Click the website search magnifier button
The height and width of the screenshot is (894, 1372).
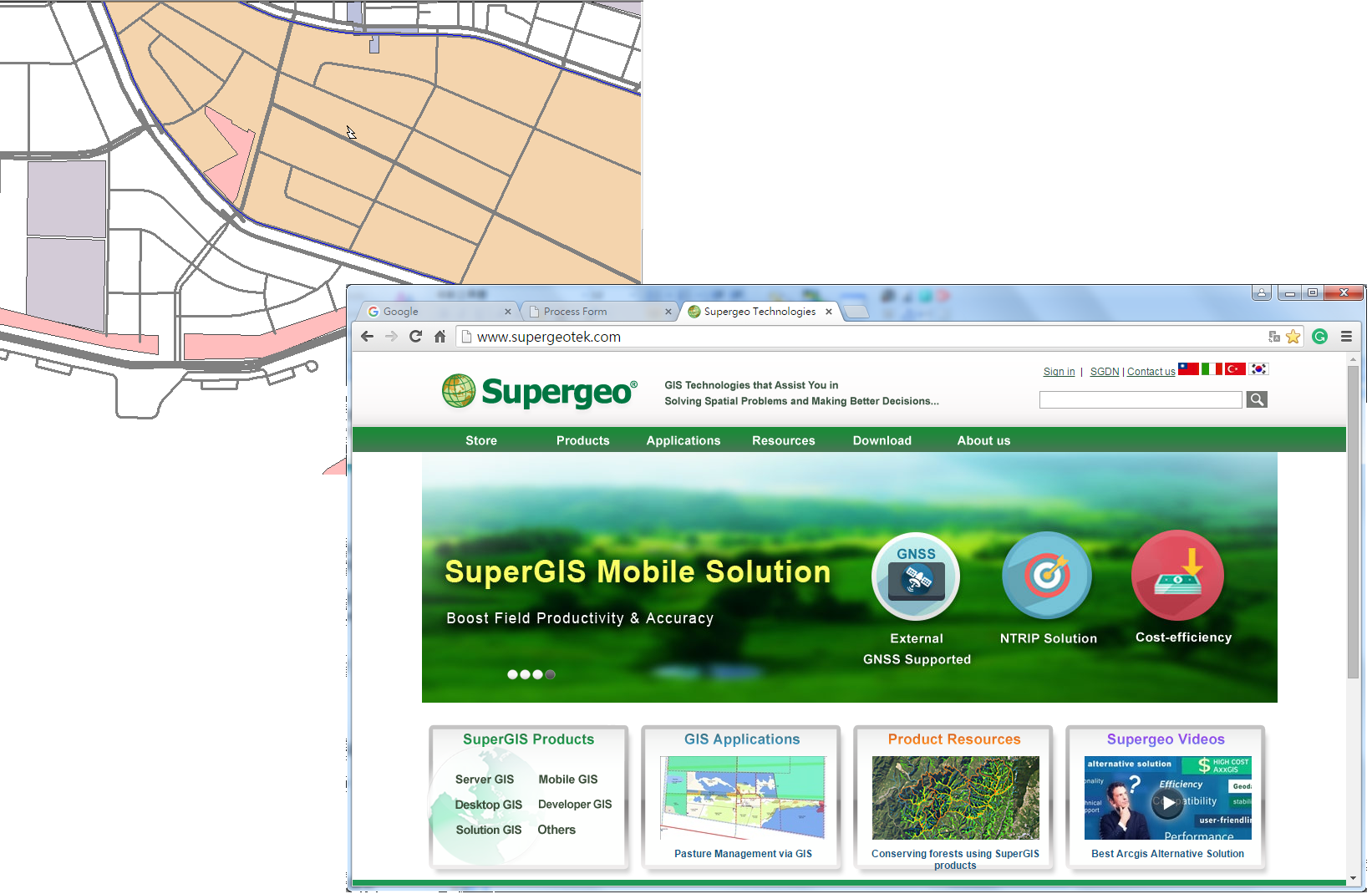[x=1257, y=399]
